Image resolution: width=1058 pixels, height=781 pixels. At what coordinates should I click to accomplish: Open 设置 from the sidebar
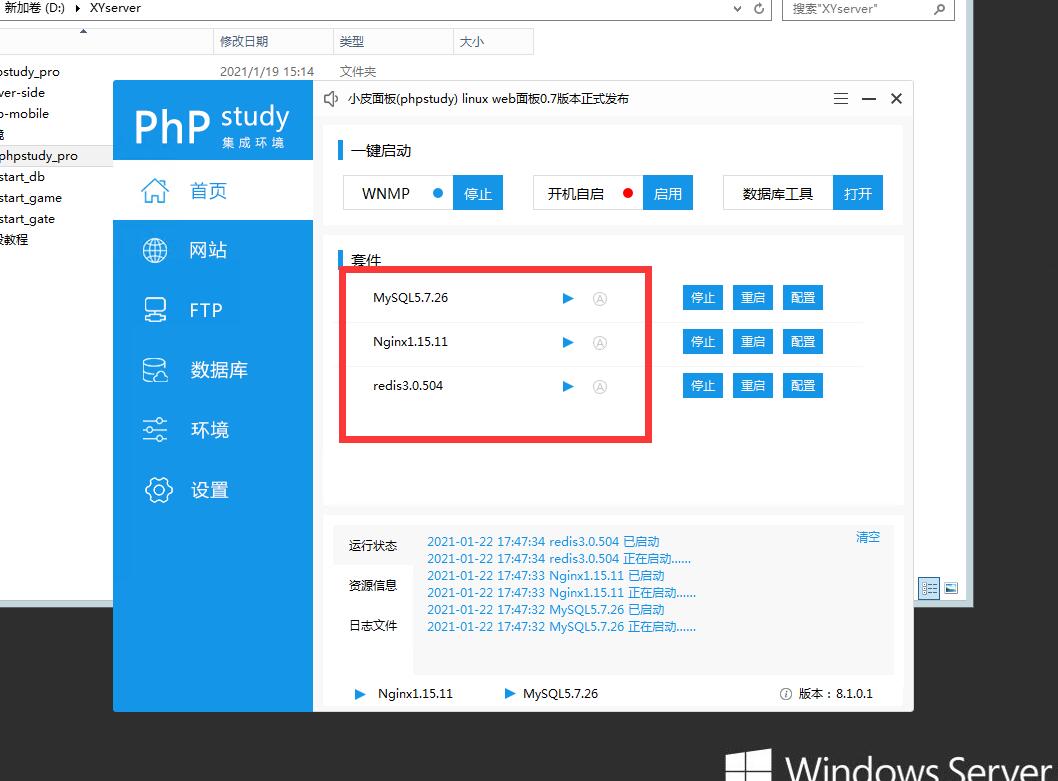click(x=209, y=490)
